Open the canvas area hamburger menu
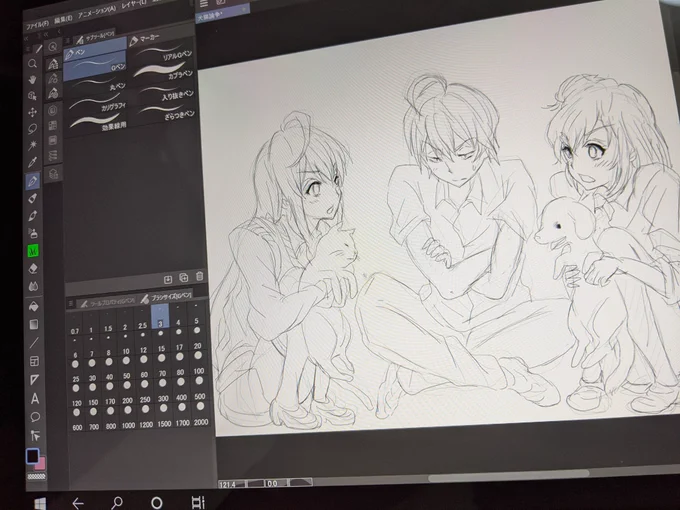The height and width of the screenshot is (510, 680). (x=204, y=3)
